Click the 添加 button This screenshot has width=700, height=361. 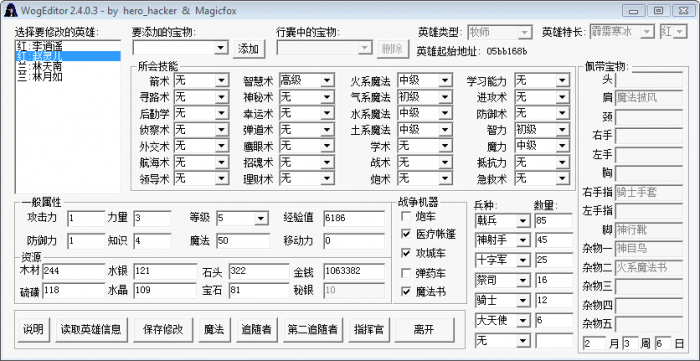pos(249,49)
